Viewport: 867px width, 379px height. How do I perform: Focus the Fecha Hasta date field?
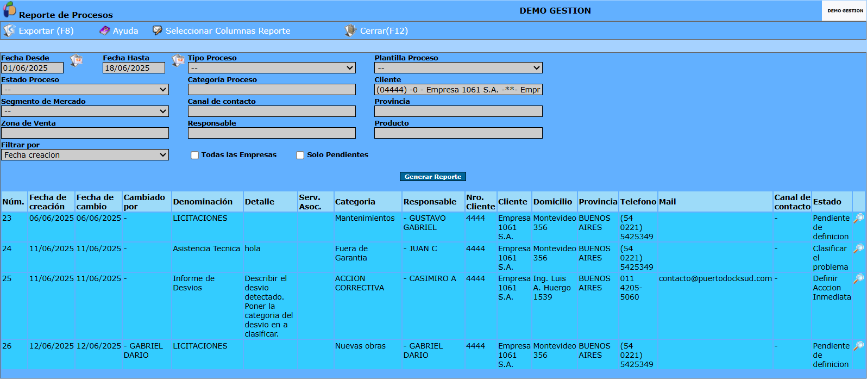coord(134,68)
